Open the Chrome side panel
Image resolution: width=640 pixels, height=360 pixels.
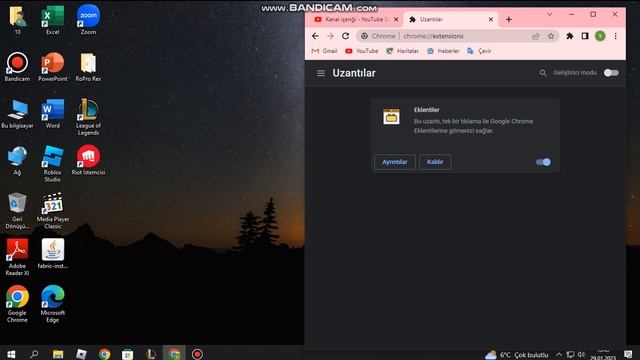click(585, 36)
